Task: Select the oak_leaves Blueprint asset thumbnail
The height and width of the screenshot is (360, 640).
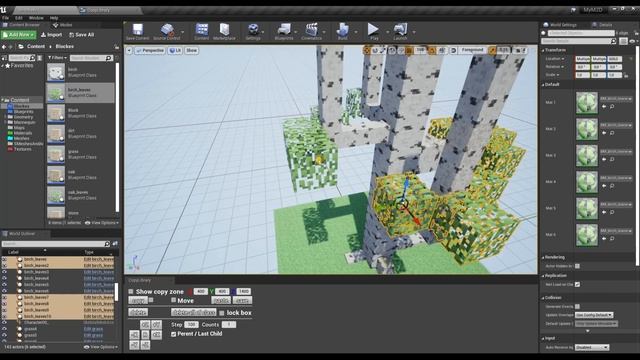Action: (56, 195)
